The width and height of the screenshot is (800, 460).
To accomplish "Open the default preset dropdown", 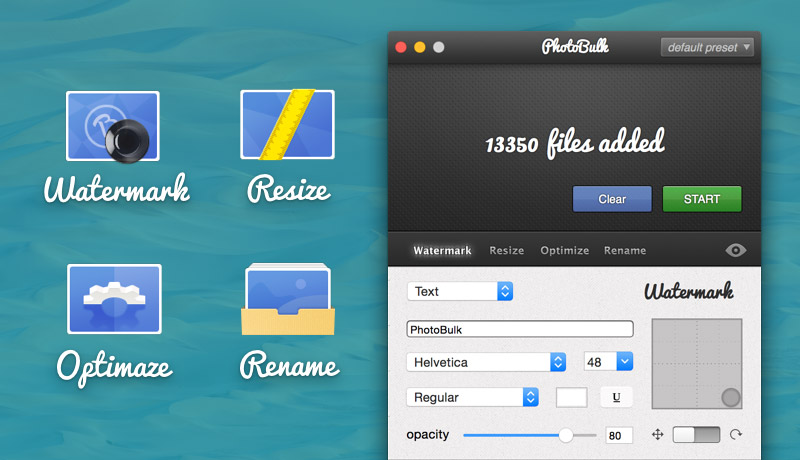I will (707, 47).
